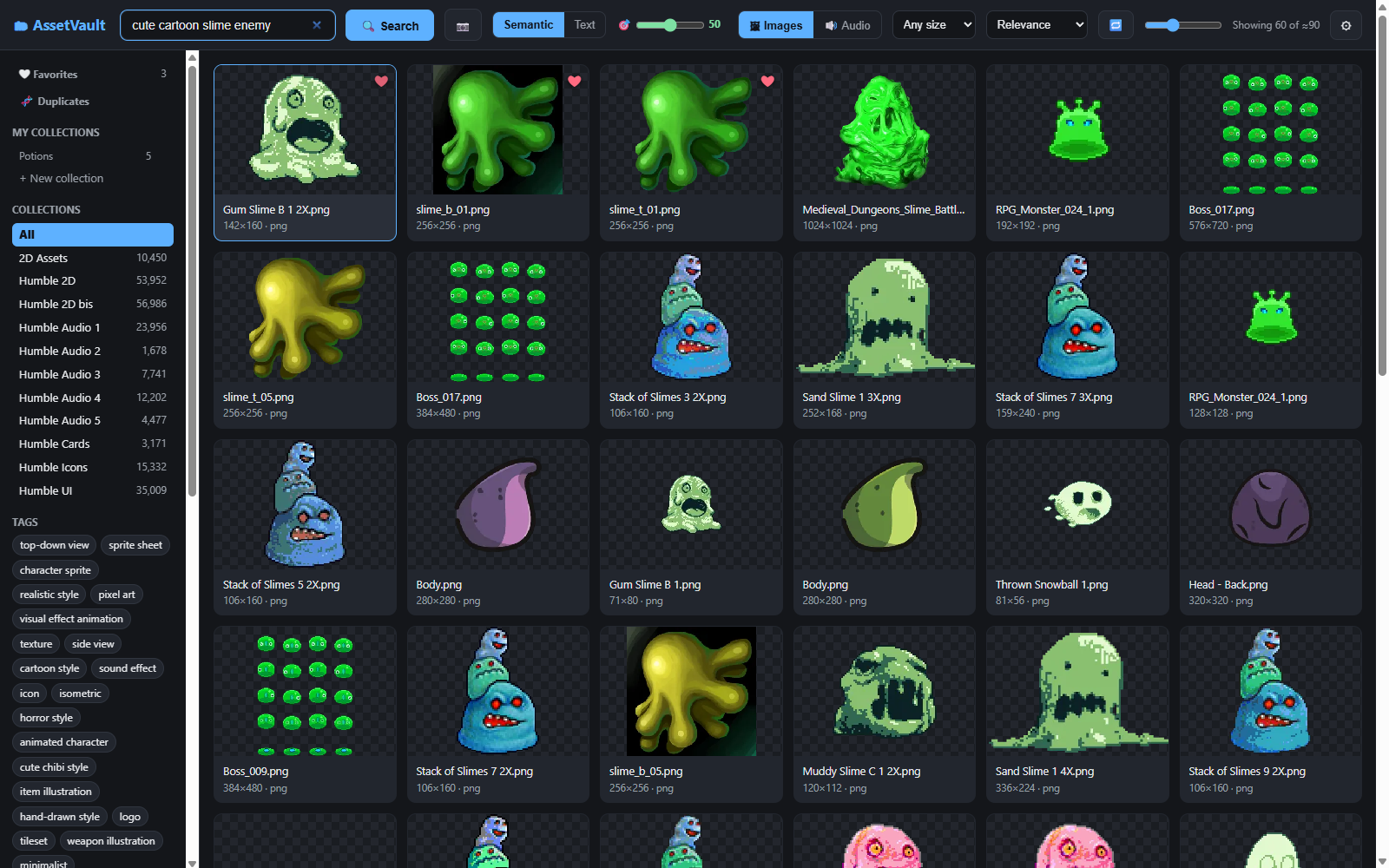Open the Any size dropdown
The width and height of the screenshot is (1389, 868).
point(934,25)
